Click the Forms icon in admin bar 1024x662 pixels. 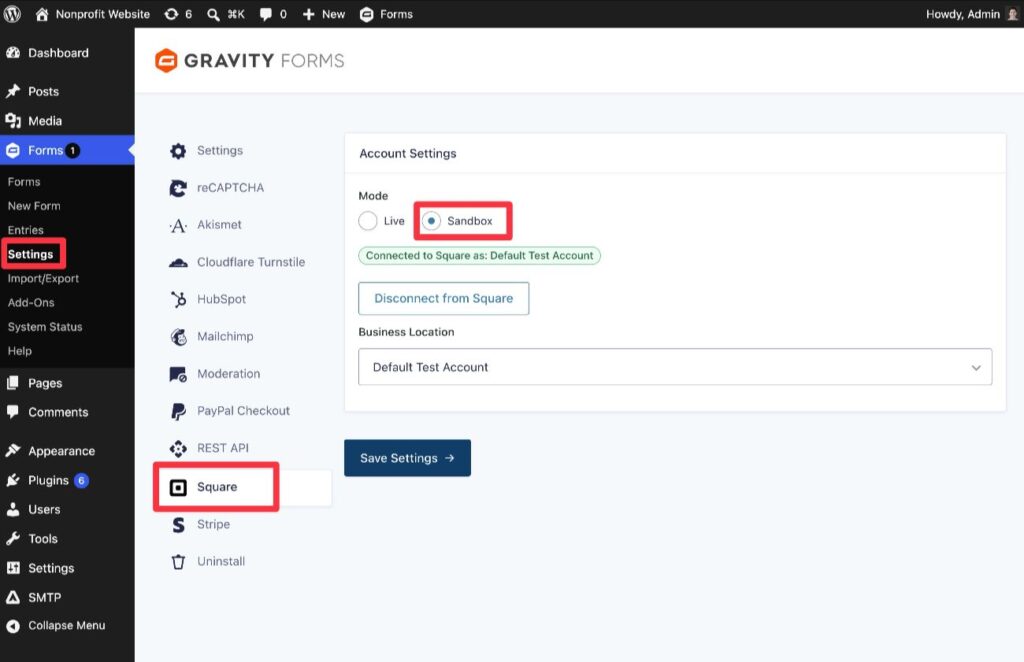[367, 14]
